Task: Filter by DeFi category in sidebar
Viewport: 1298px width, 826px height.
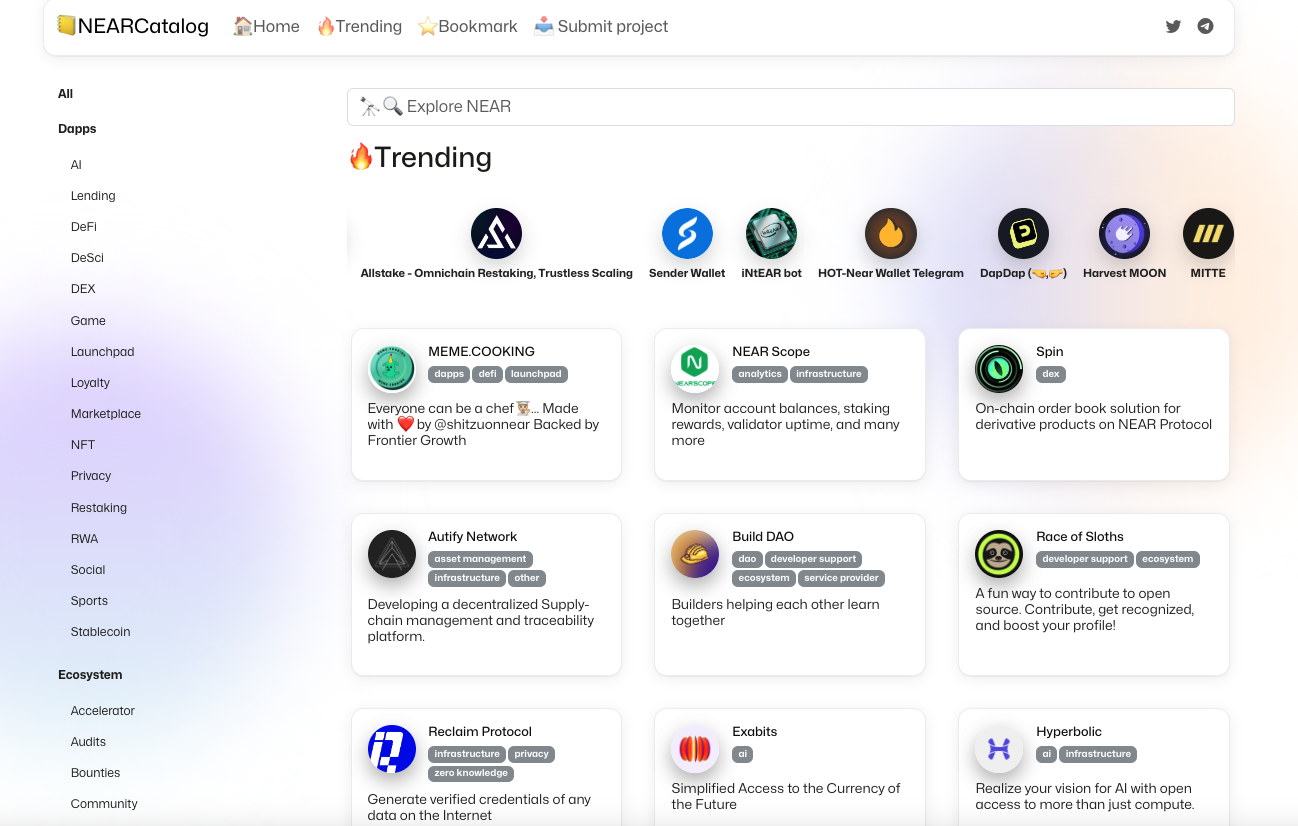Action: [84, 227]
